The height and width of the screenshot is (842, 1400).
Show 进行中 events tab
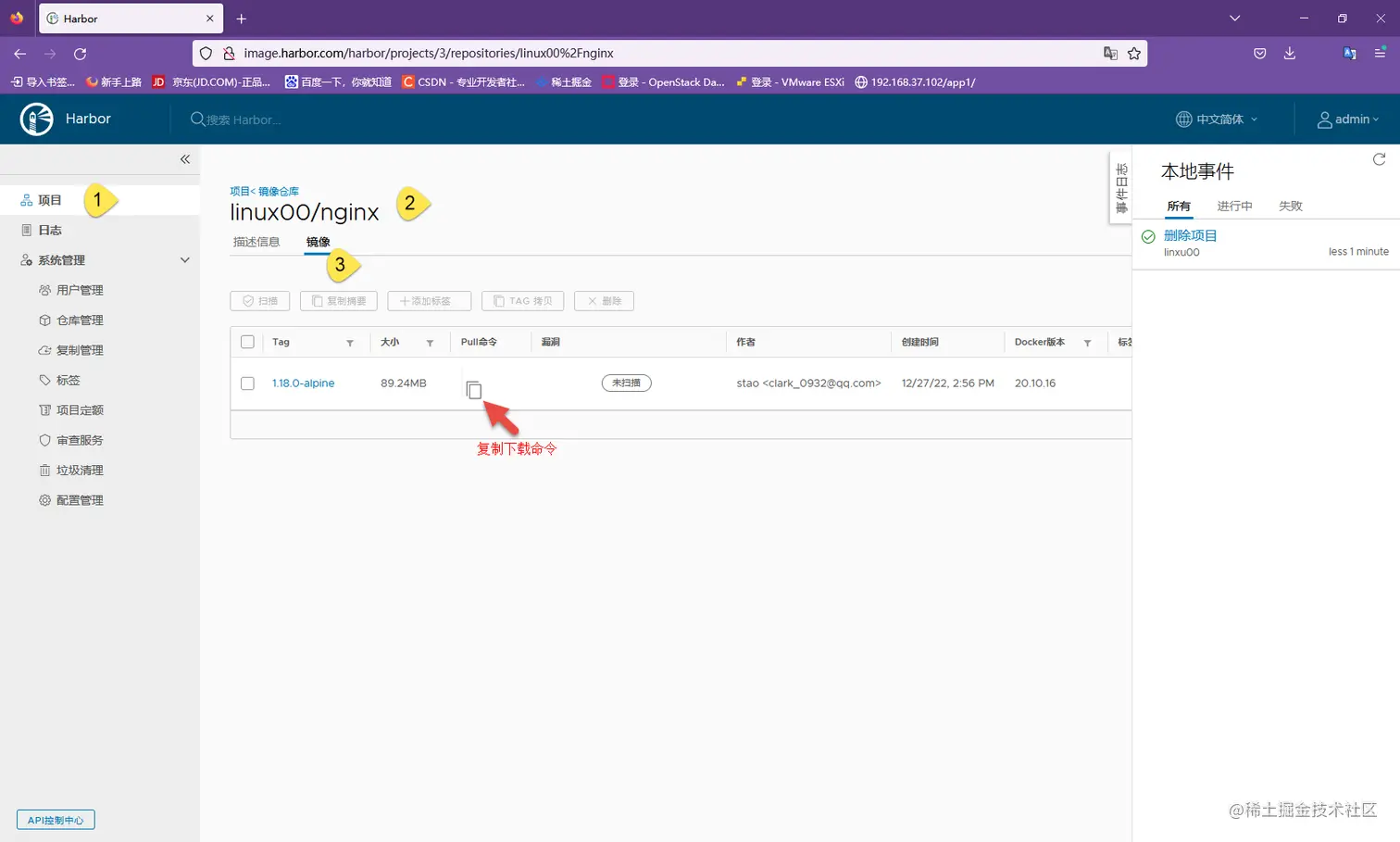coord(1234,207)
